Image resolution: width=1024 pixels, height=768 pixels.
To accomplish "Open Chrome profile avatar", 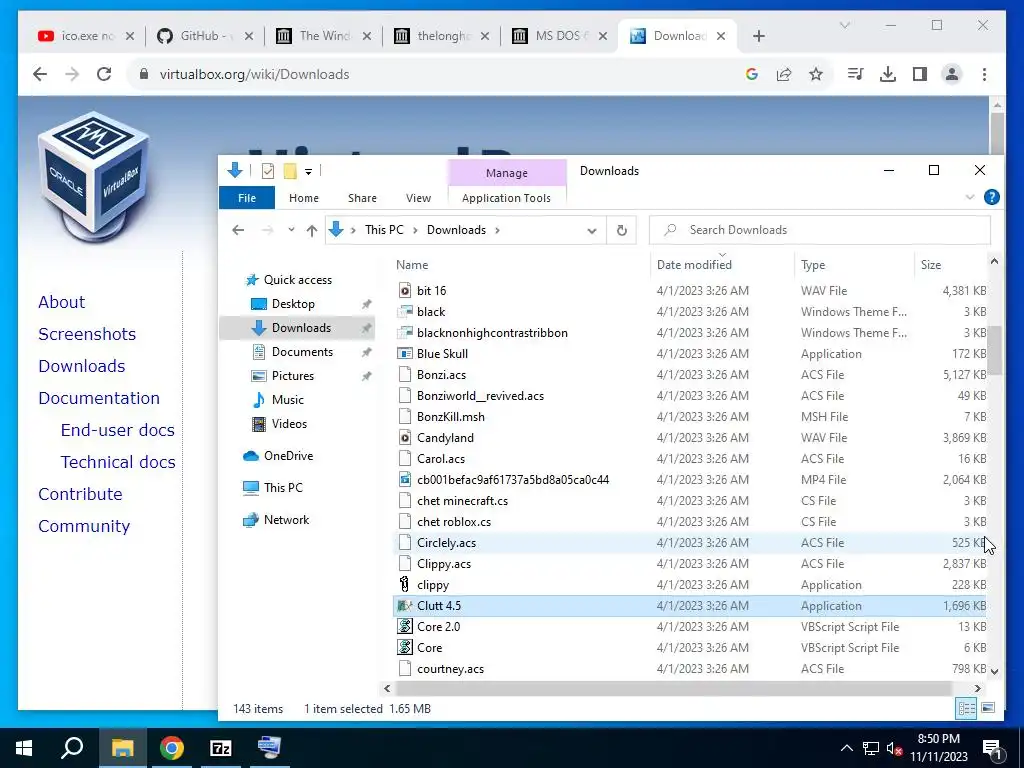I will point(952,74).
